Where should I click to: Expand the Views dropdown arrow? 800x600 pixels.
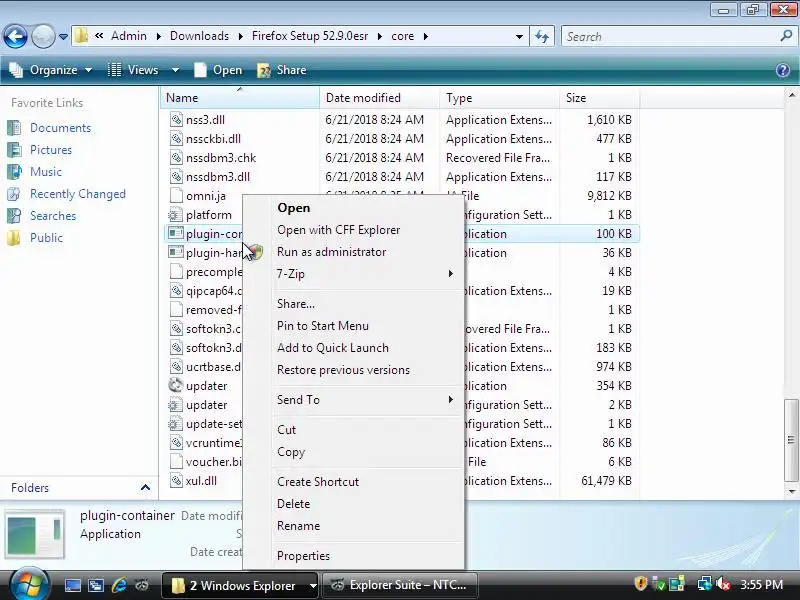175,70
